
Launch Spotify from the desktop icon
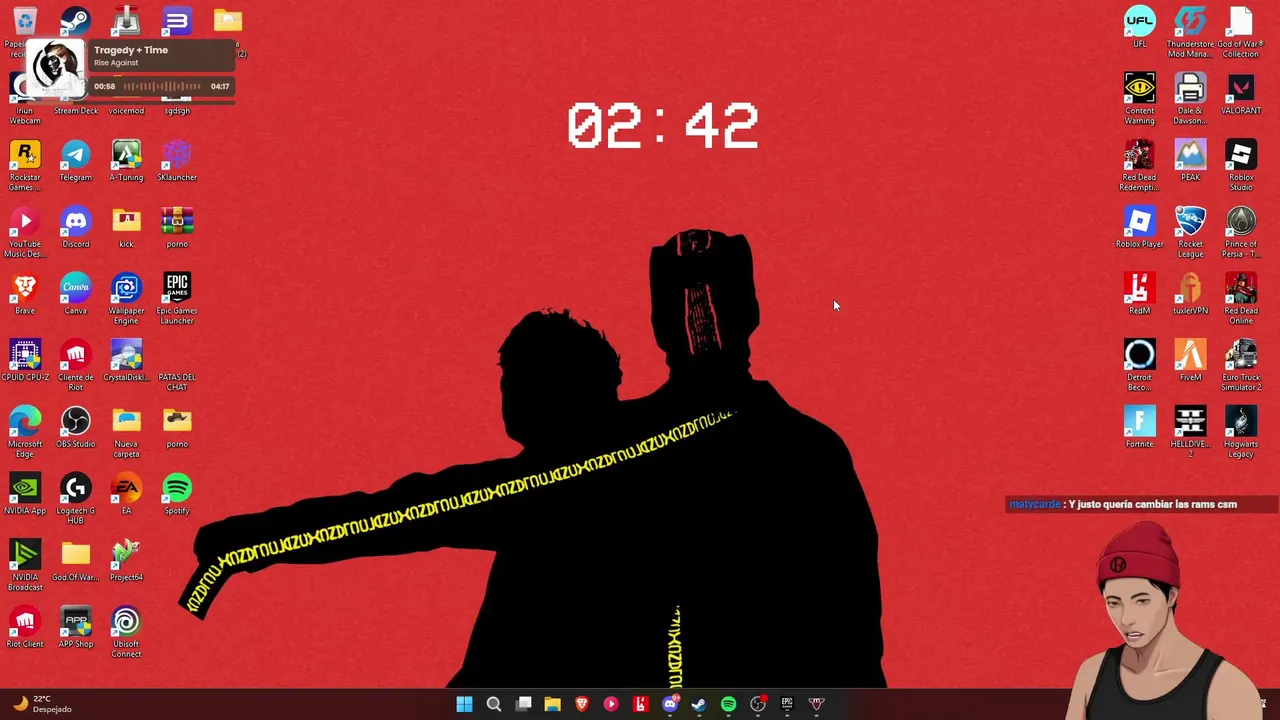(x=177, y=495)
